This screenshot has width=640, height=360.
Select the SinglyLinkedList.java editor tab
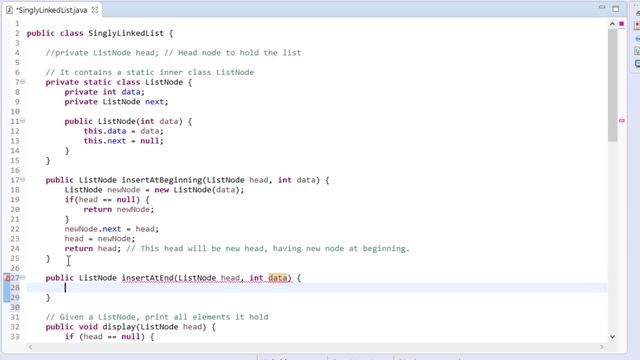pyautogui.click(x=51, y=10)
